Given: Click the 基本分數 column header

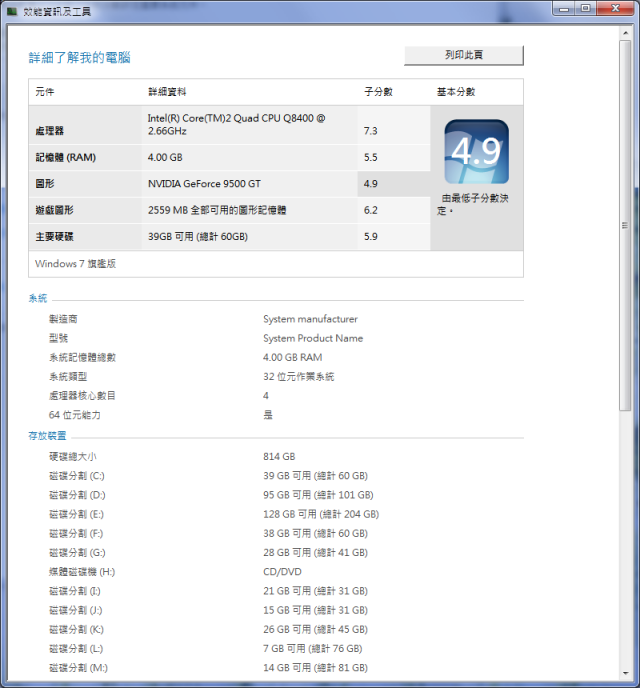Looking at the screenshot, I should pos(456,92).
